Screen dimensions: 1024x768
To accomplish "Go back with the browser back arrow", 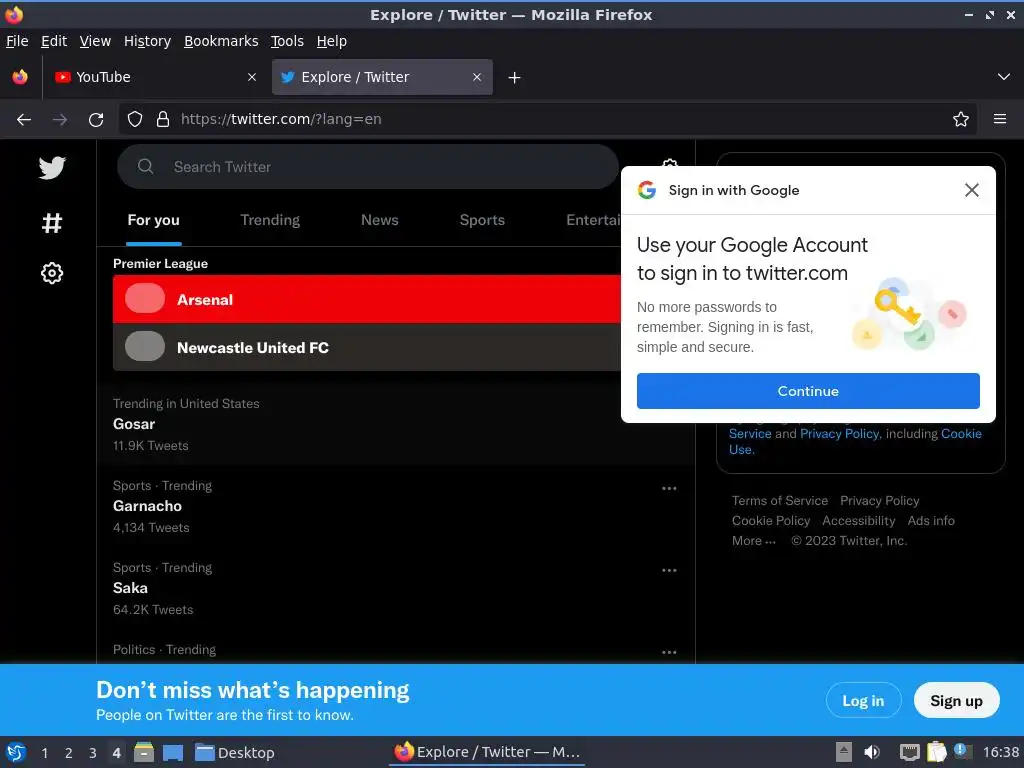I will 24,120.
